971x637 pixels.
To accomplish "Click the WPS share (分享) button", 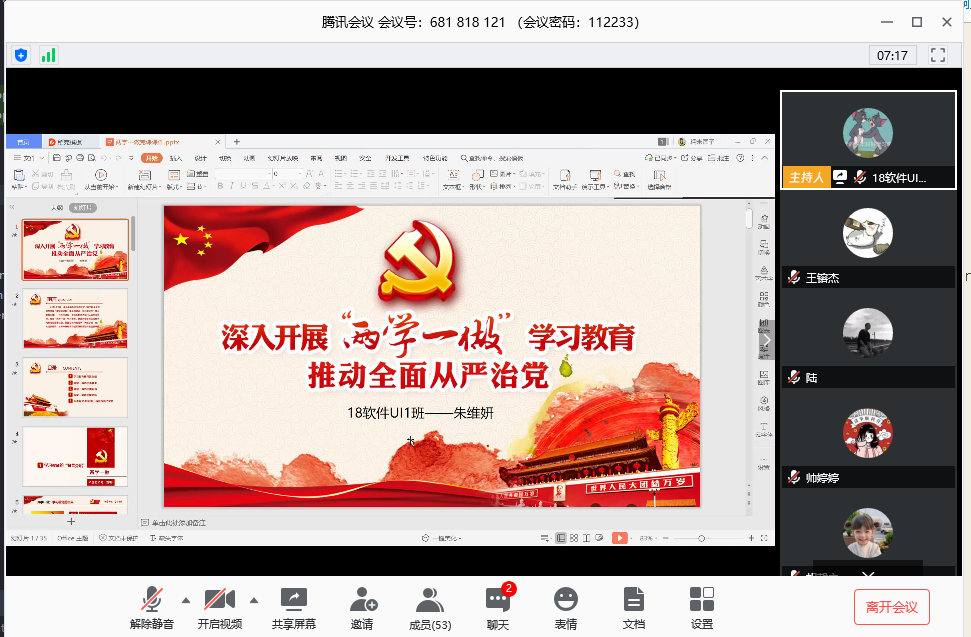I will [692, 158].
